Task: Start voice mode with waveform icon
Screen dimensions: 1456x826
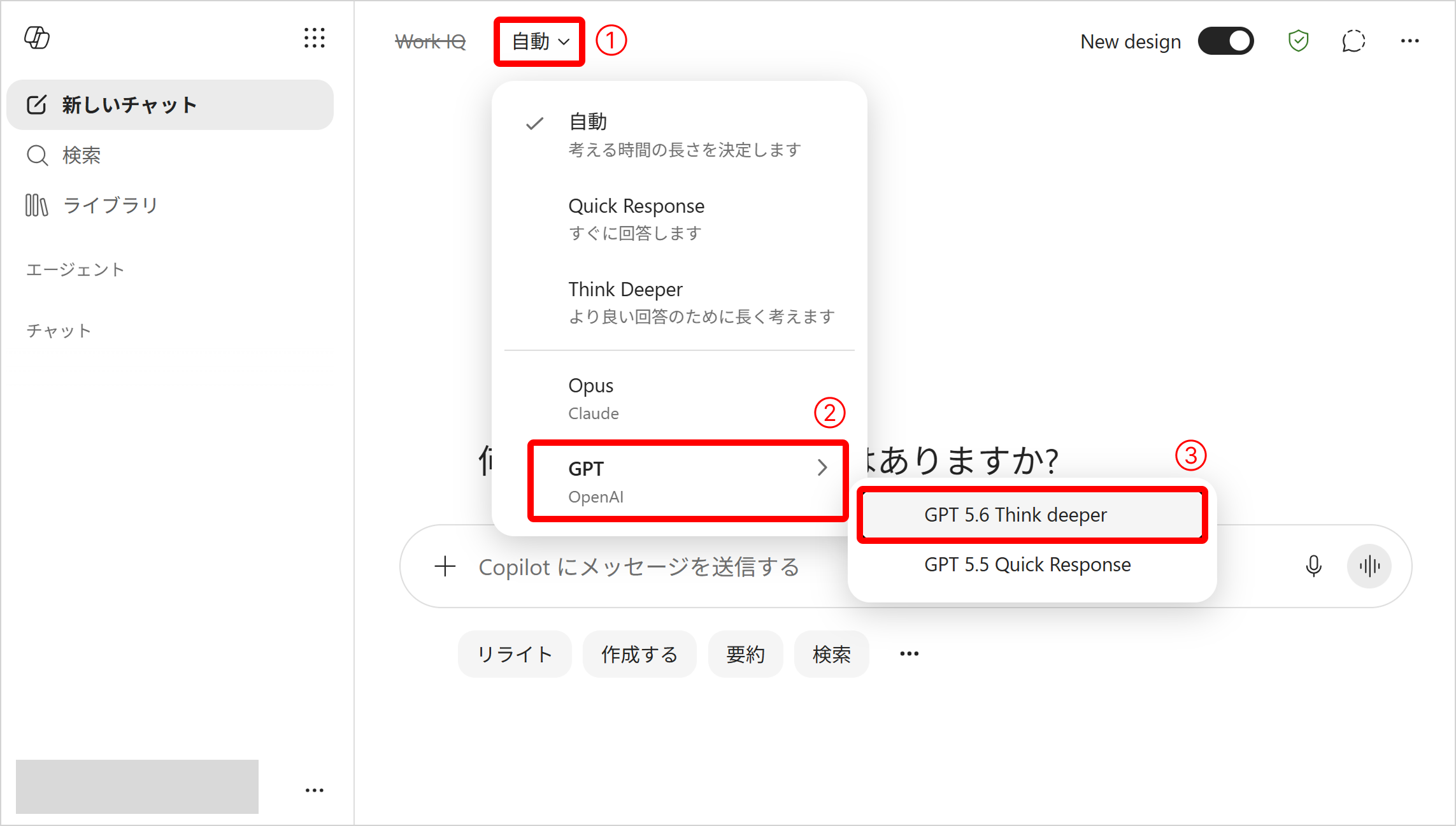Action: (x=1369, y=566)
